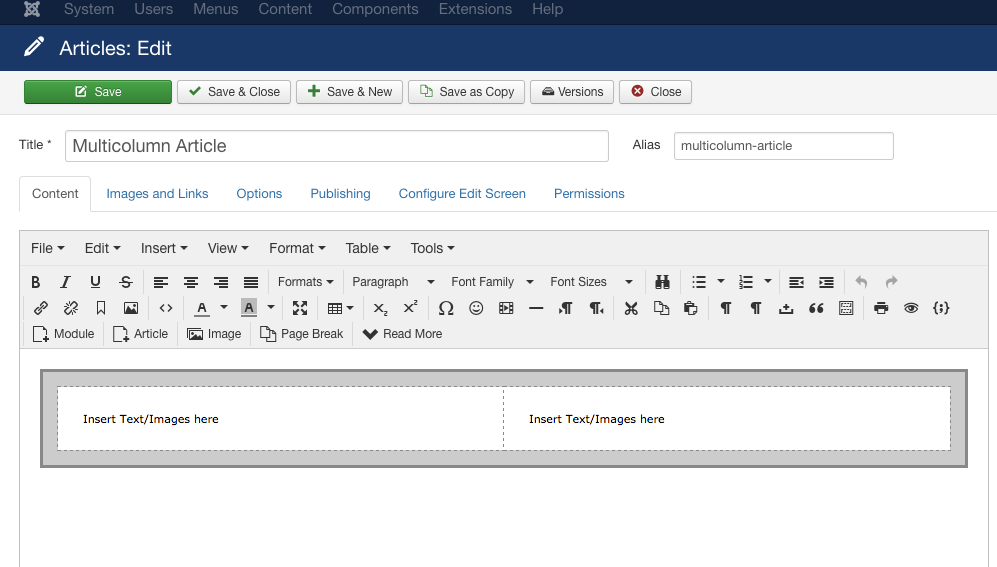Open article Versions

[572, 92]
